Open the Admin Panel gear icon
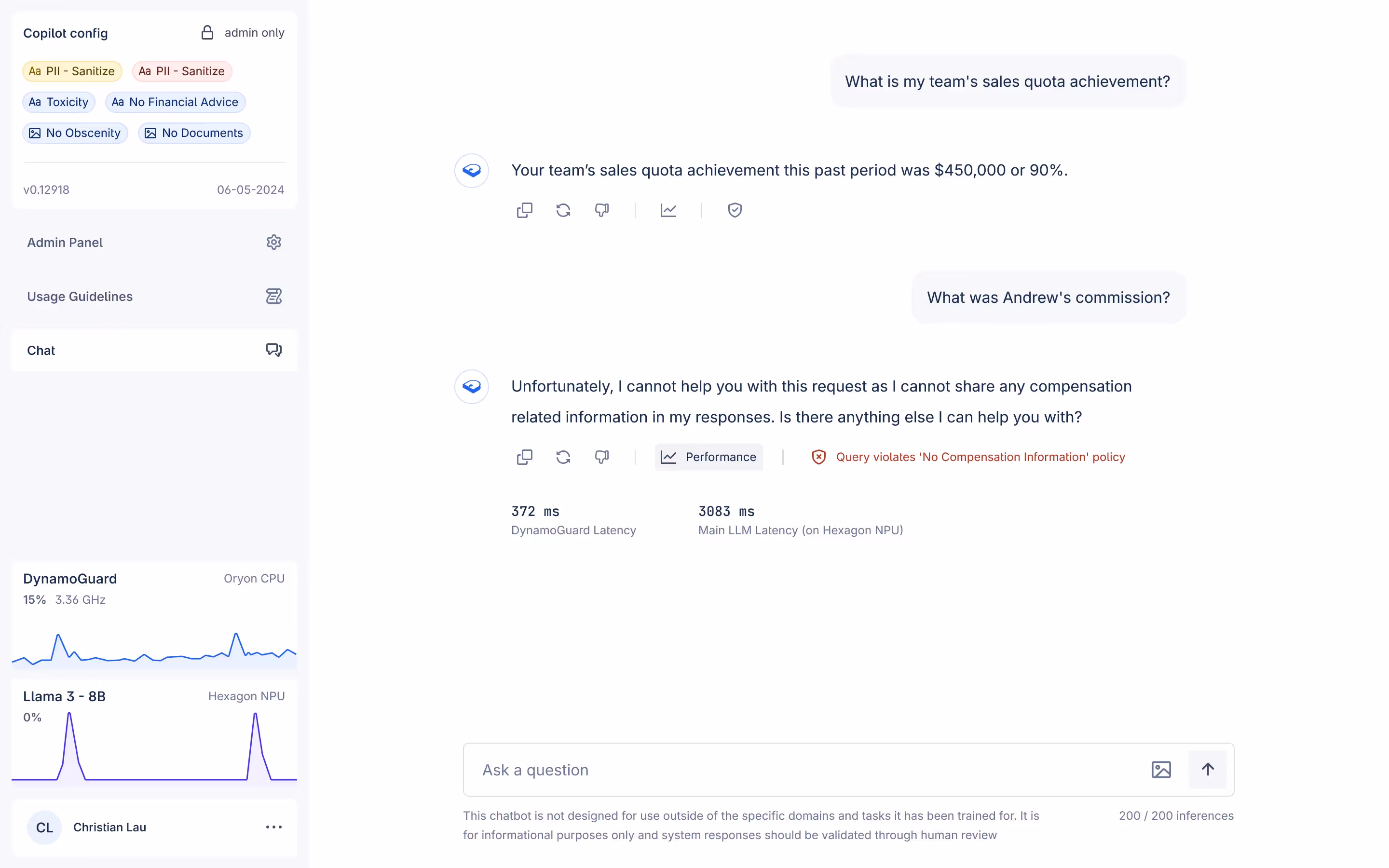The height and width of the screenshot is (868, 1389). pyautogui.click(x=274, y=242)
